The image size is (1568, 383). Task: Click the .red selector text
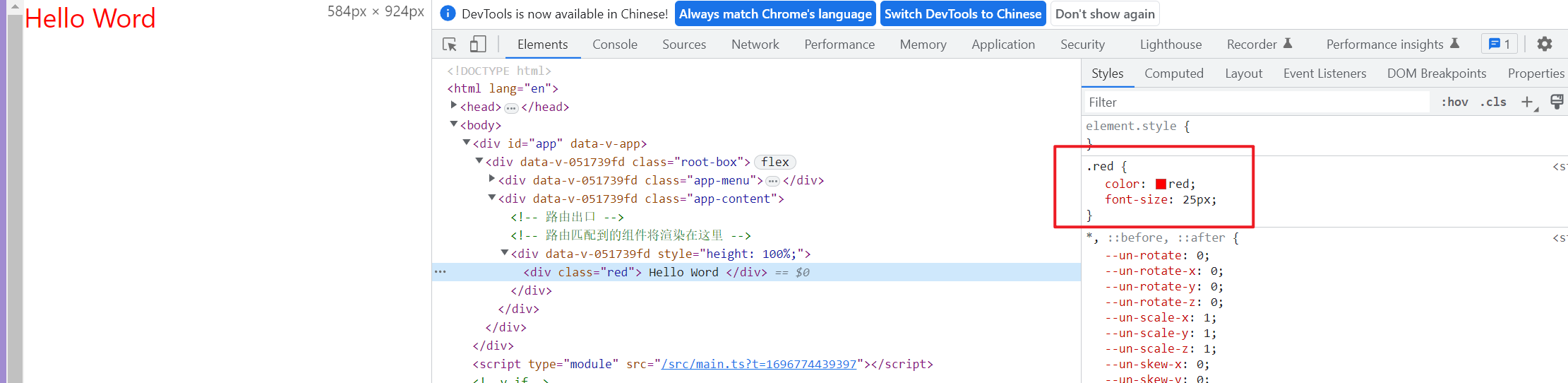click(x=1099, y=166)
